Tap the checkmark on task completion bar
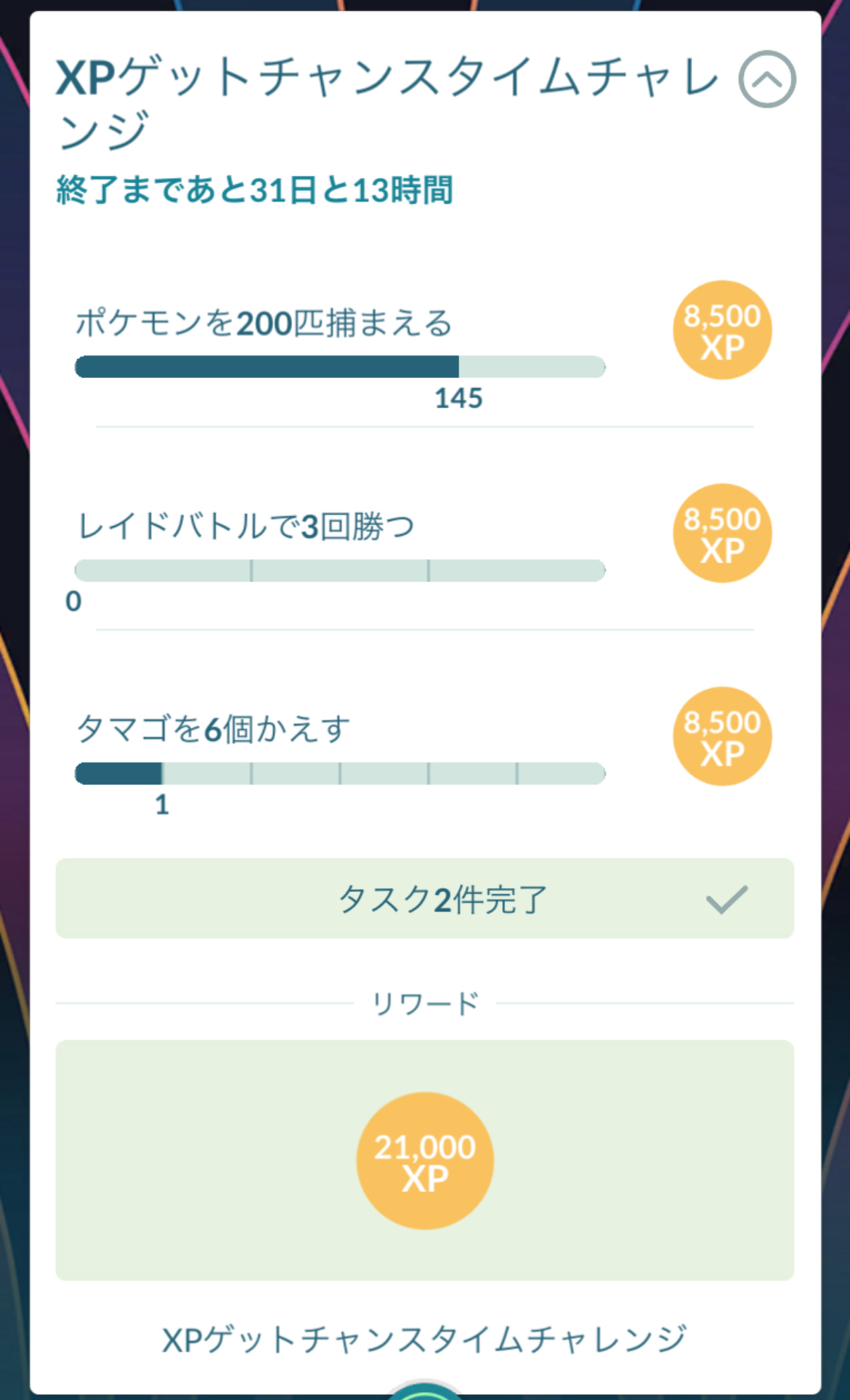Image resolution: width=850 pixels, height=1400 pixels. click(726, 899)
